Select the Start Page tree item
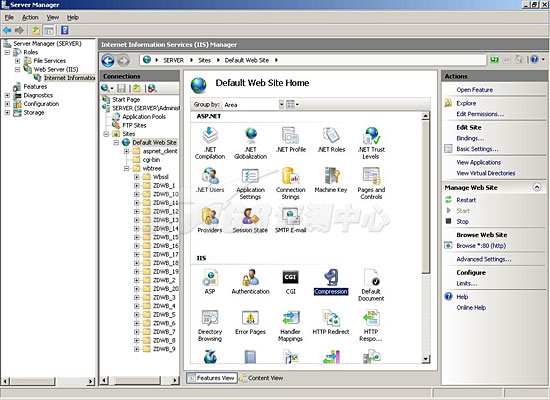 pyautogui.click(x=126, y=100)
